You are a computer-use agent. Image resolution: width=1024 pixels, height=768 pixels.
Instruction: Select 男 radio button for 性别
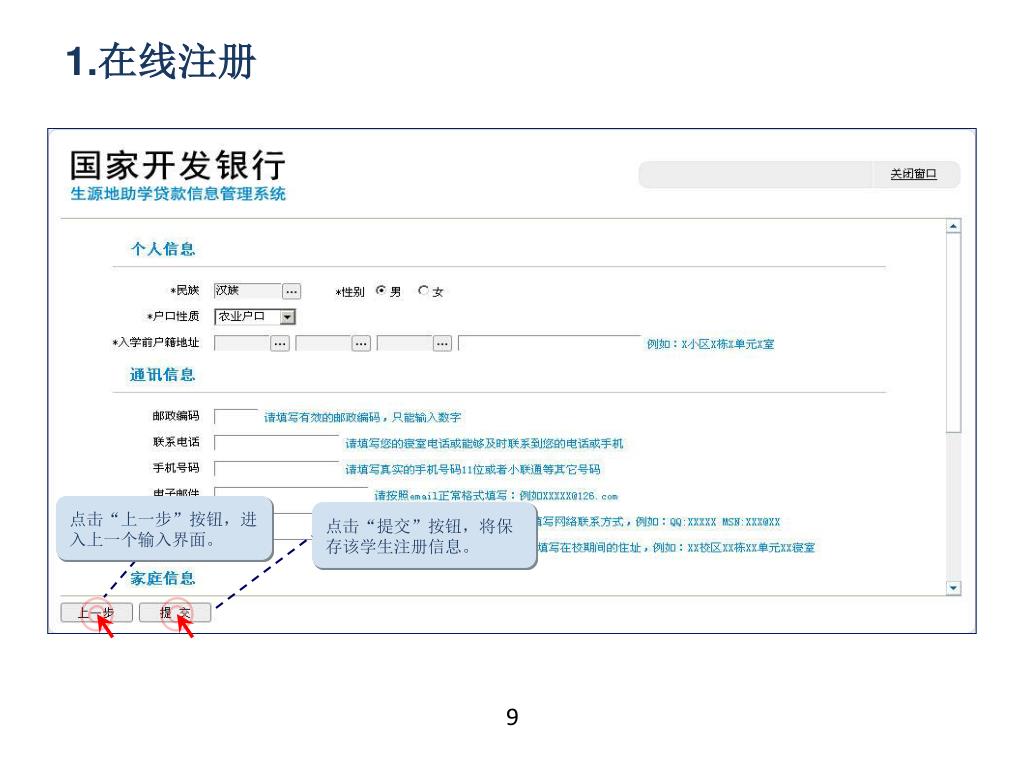pos(380,292)
